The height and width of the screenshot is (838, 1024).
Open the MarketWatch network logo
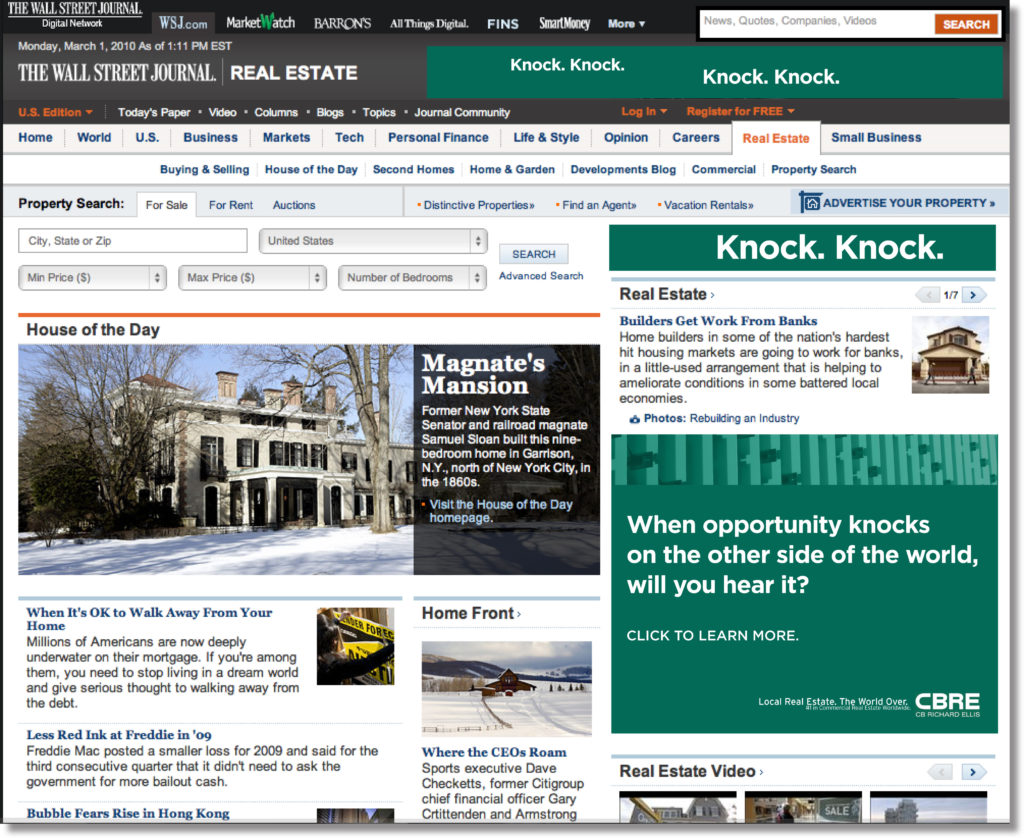[x=261, y=23]
